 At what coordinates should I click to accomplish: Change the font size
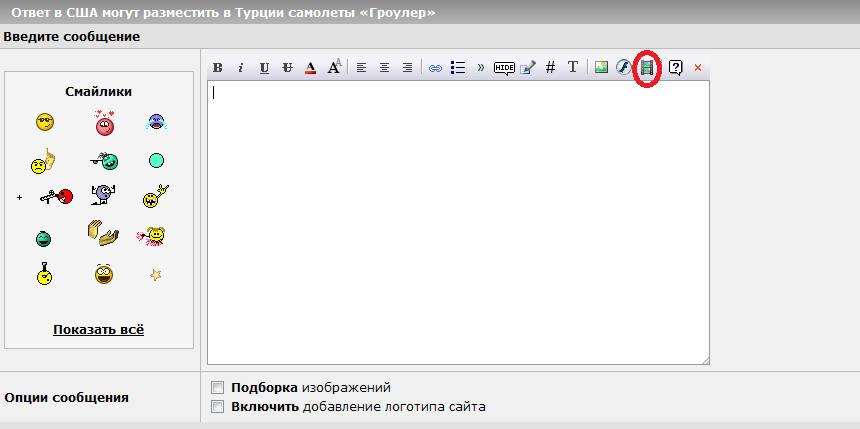pos(334,67)
